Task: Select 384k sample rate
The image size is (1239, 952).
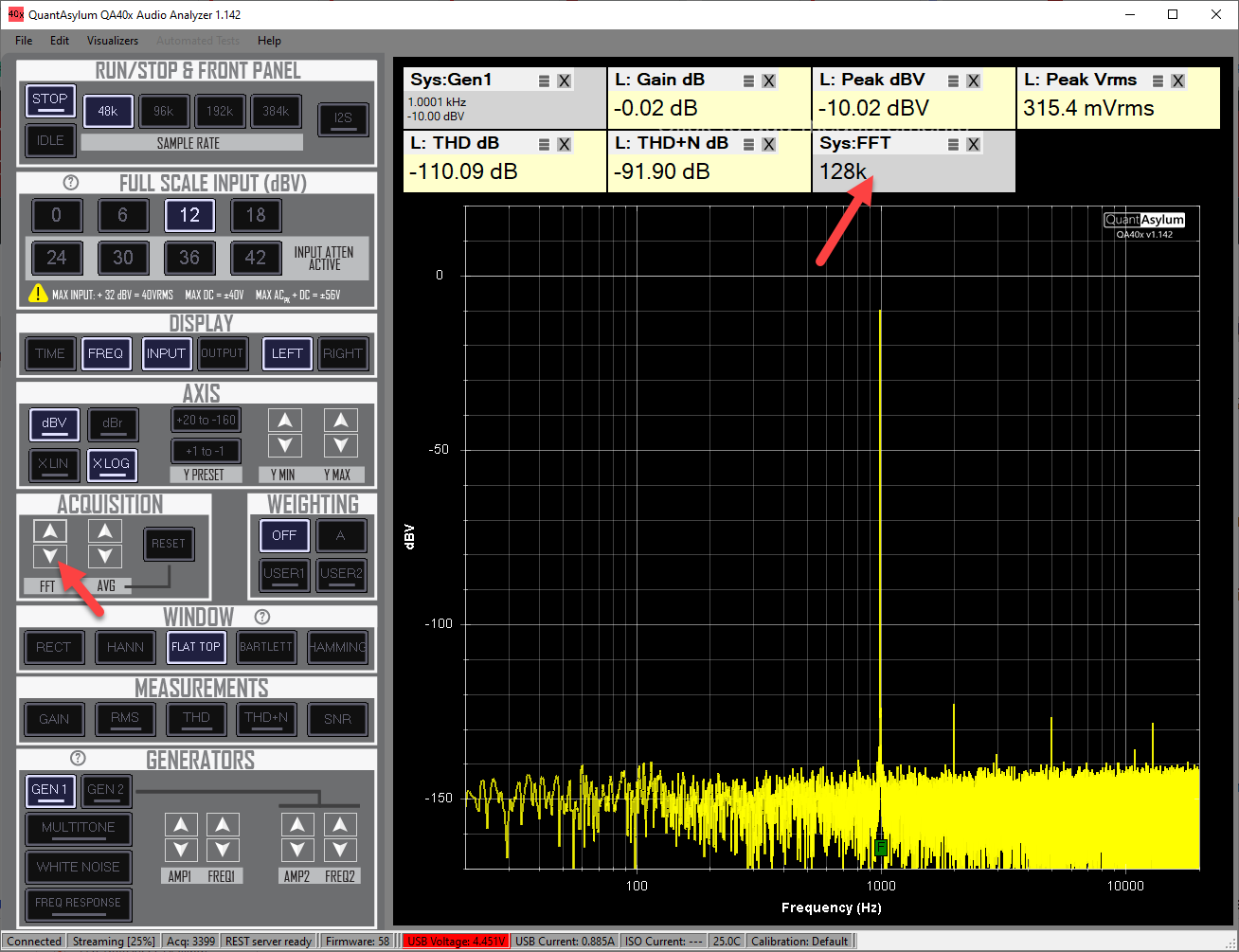Action: [276, 111]
